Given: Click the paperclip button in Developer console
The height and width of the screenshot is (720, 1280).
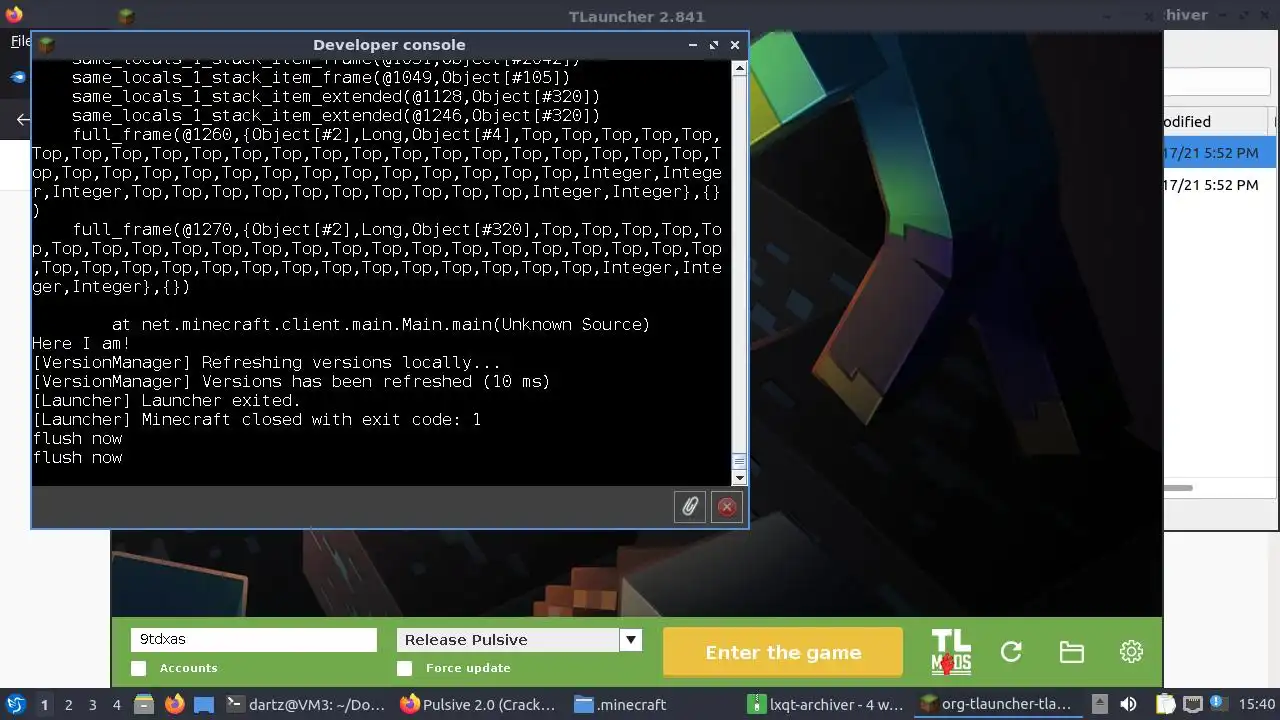Looking at the screenshot, I should (690, 507).
